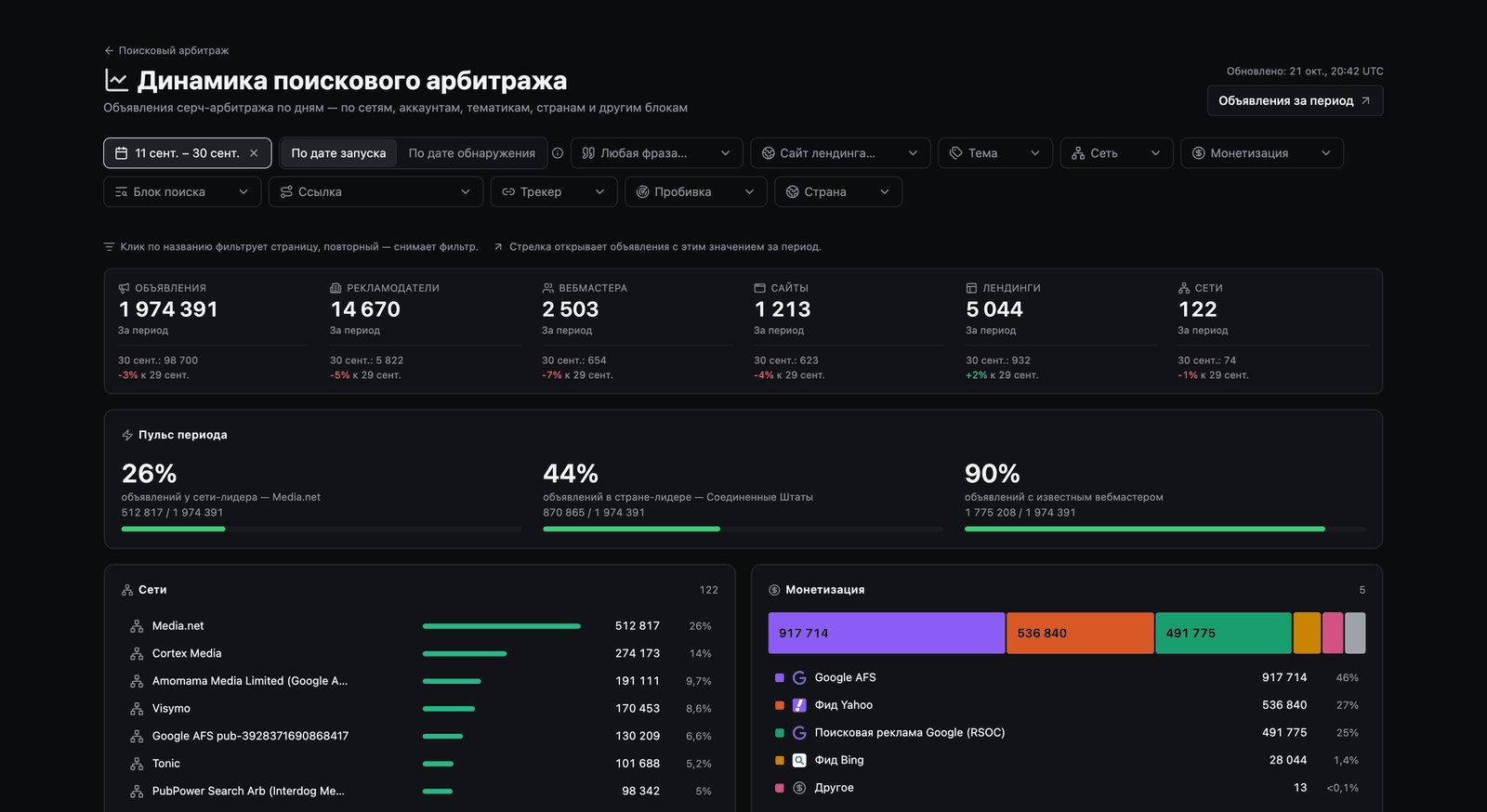Filter by Cortex Media network
1487x812 pixels.
point(420,653)
